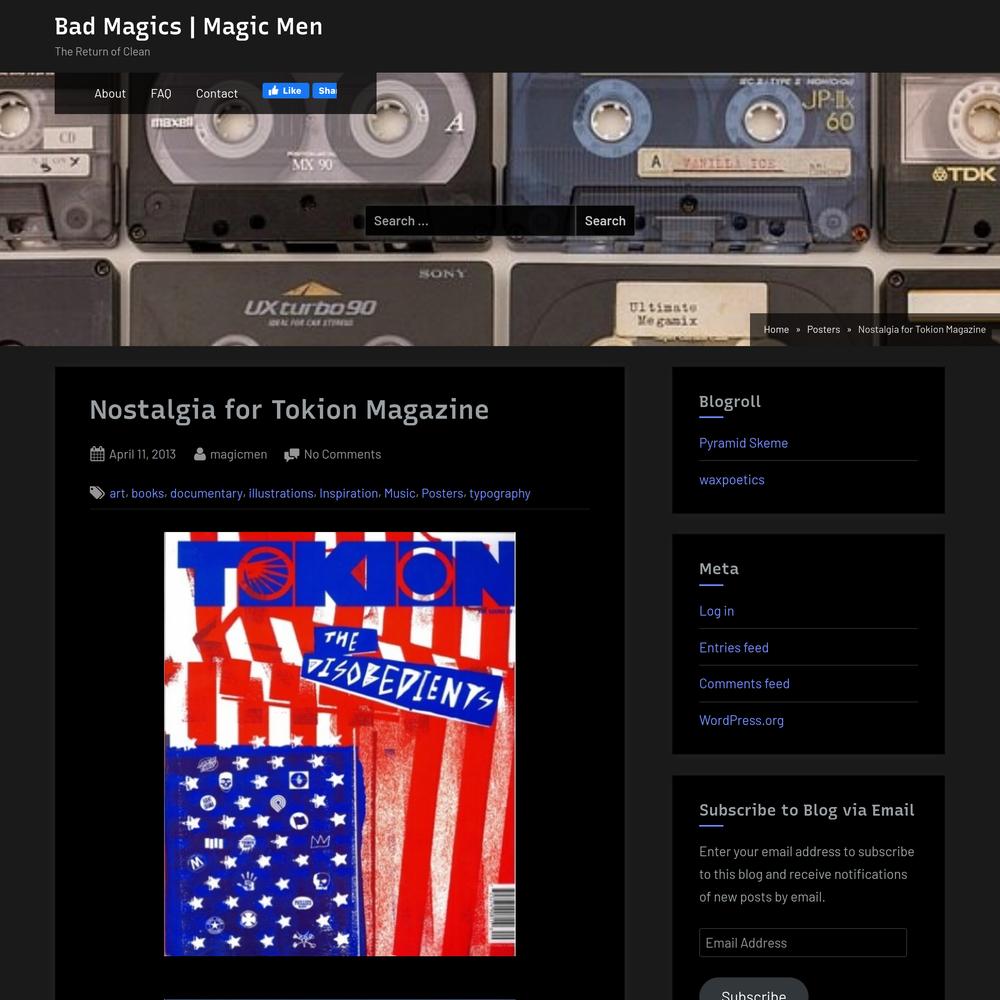Open the Tokion magazine cover image
Viewport: 1000px width, 1000px height.
tap(340, 744)
